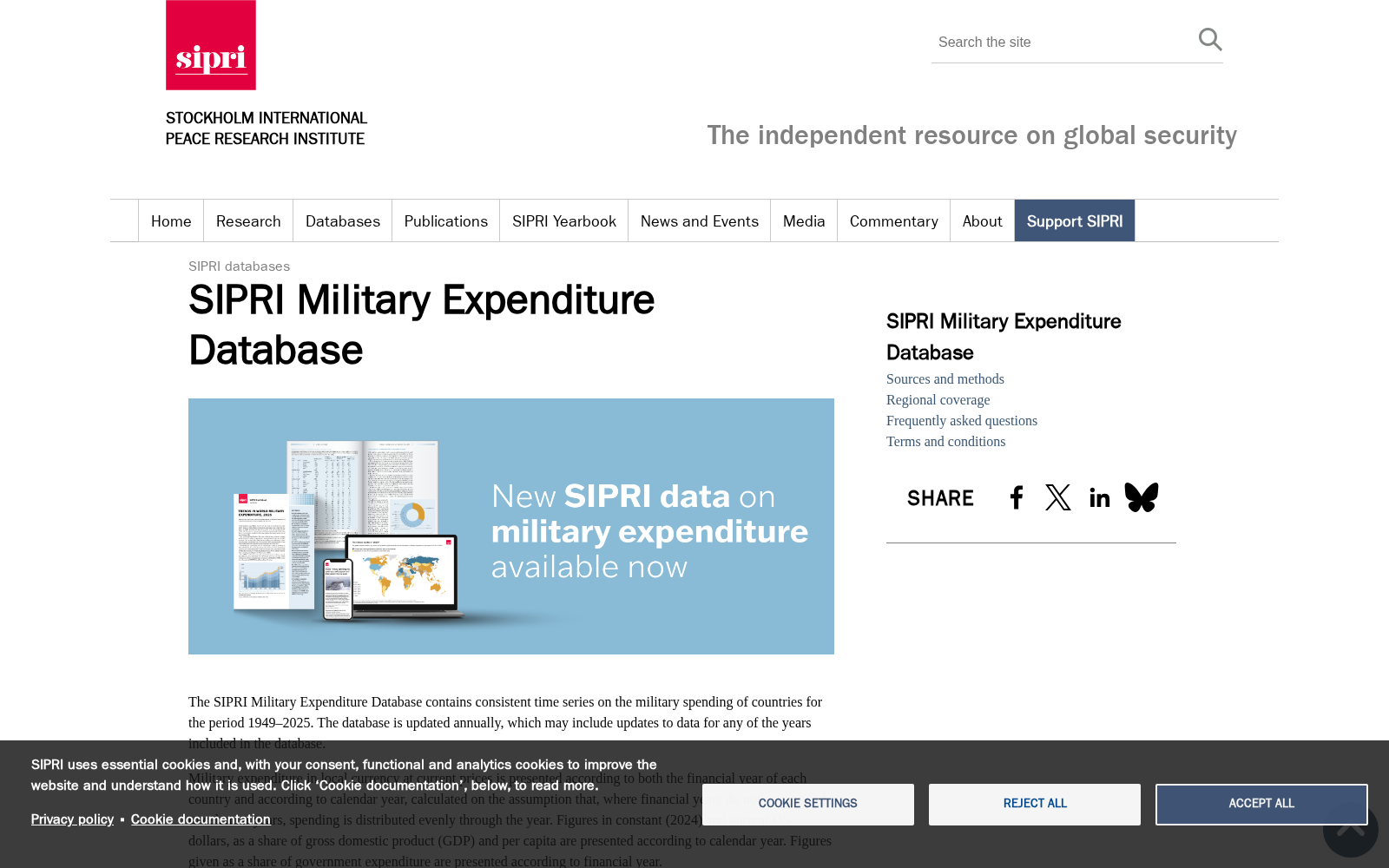The image size is (1389, 868).
Task: Share page on Bluesky
Action: pos(1142,497)
